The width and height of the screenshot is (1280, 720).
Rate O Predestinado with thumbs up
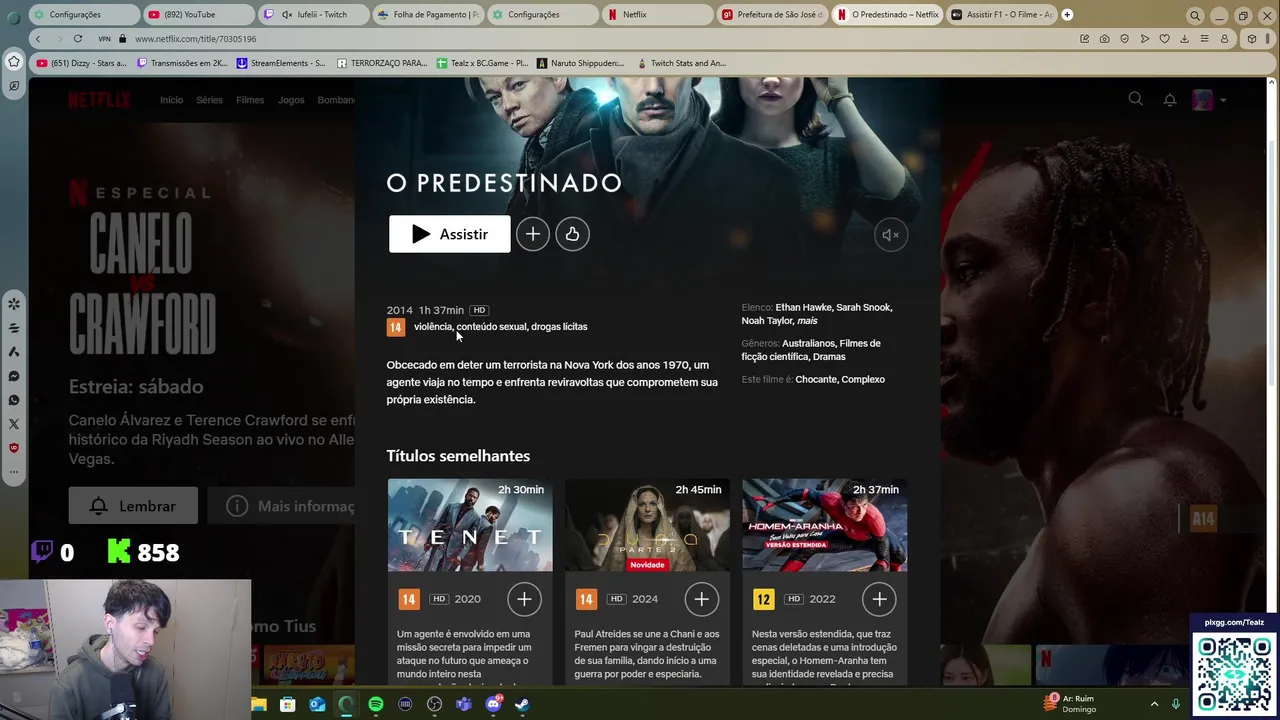click(x=572, y=234)
